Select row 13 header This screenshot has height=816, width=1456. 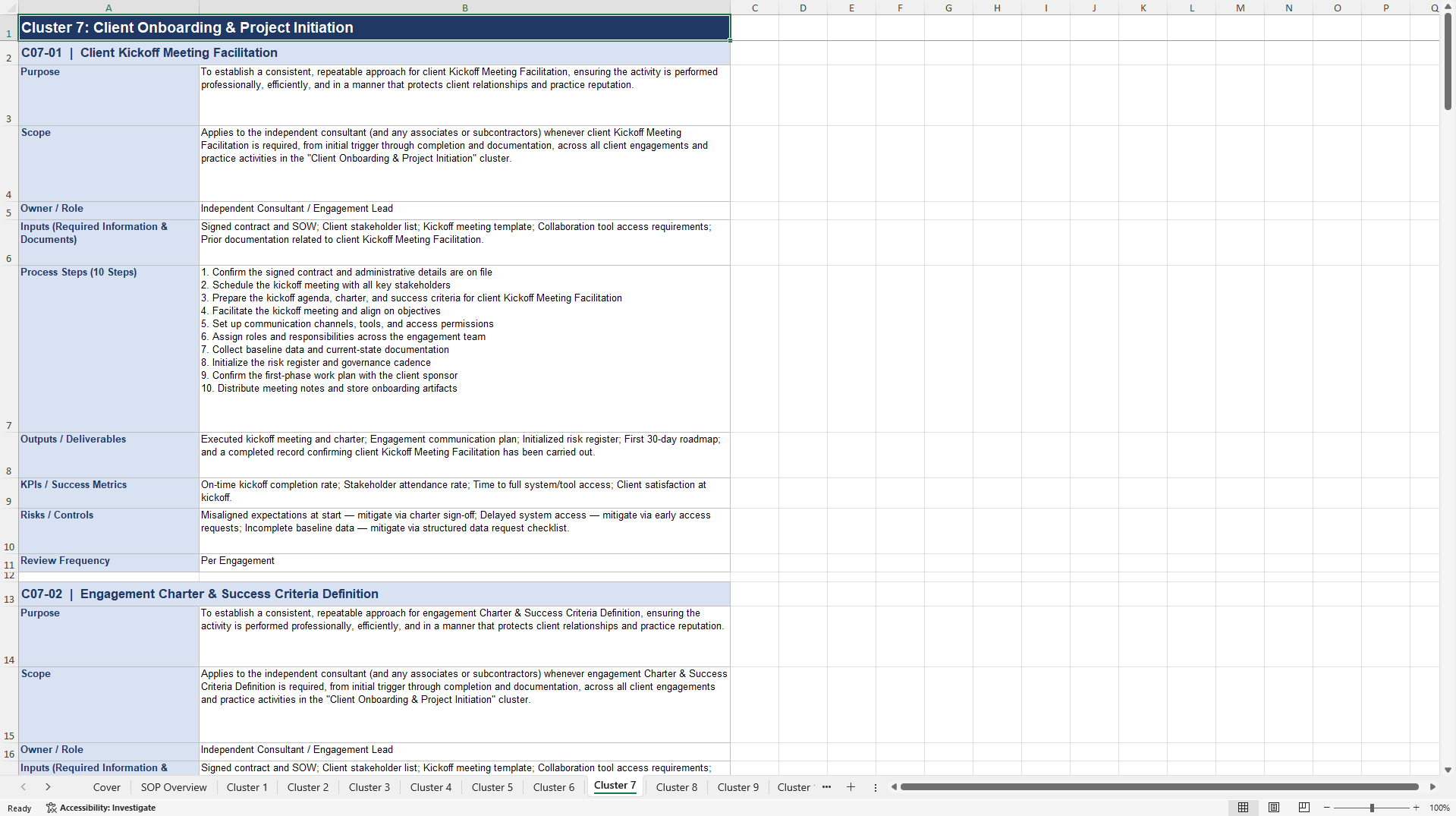9,594
